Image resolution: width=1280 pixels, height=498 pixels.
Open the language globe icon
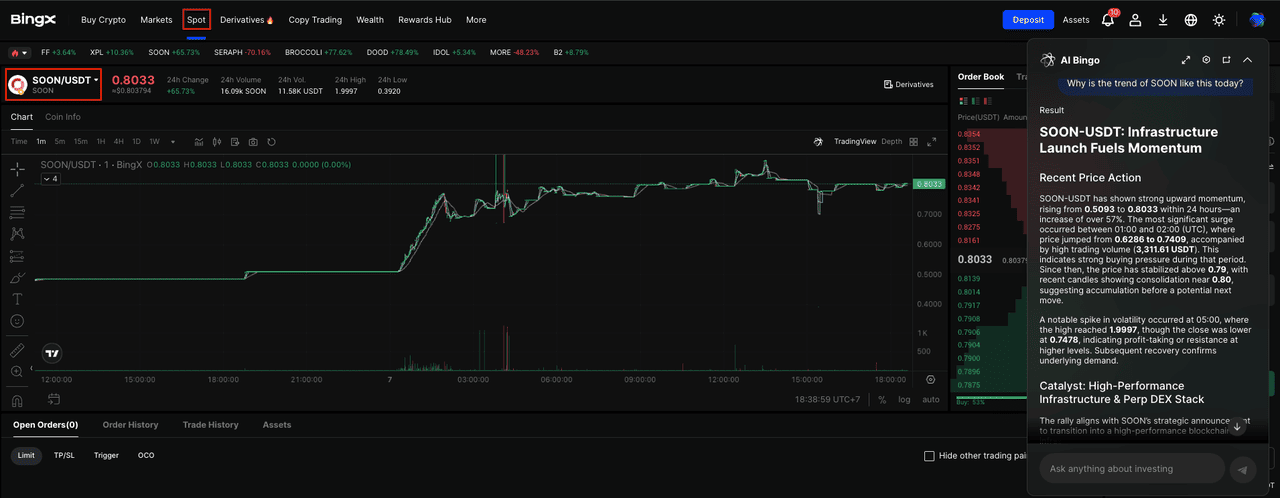[x=1190, y=19]
